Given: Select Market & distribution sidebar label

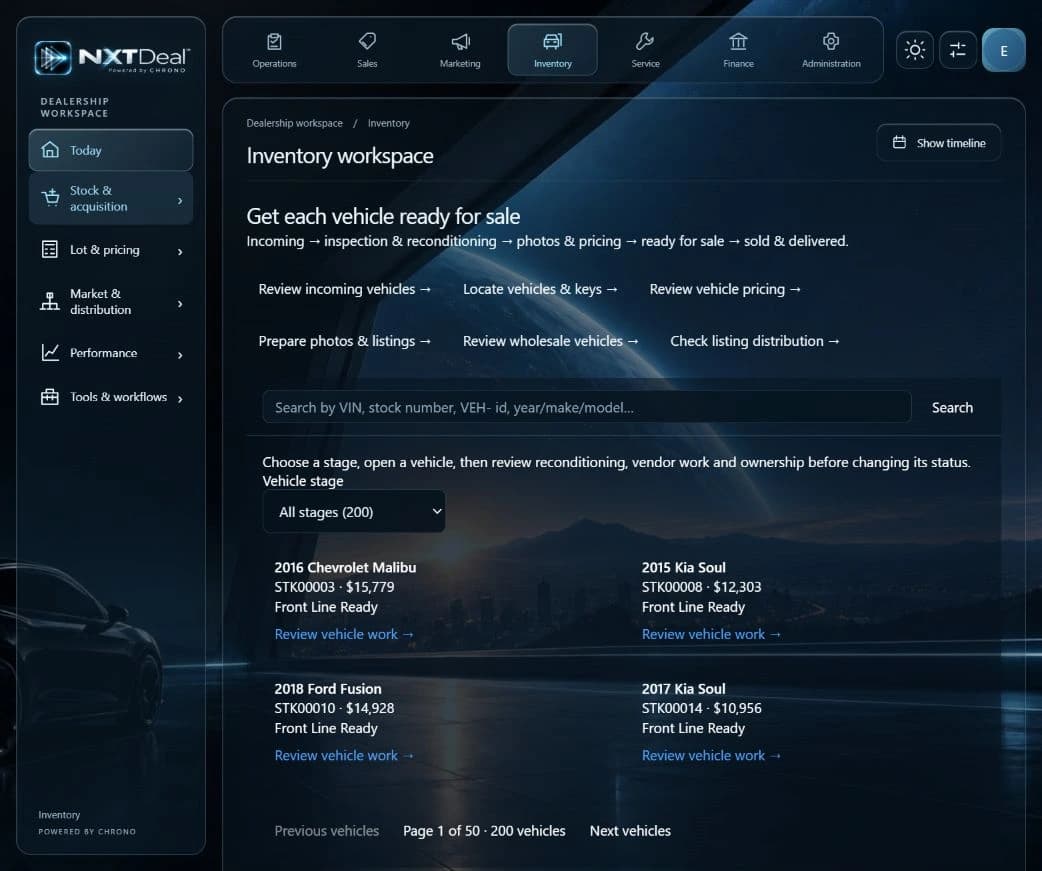Looking at the screenshot, I should point(100,302).
